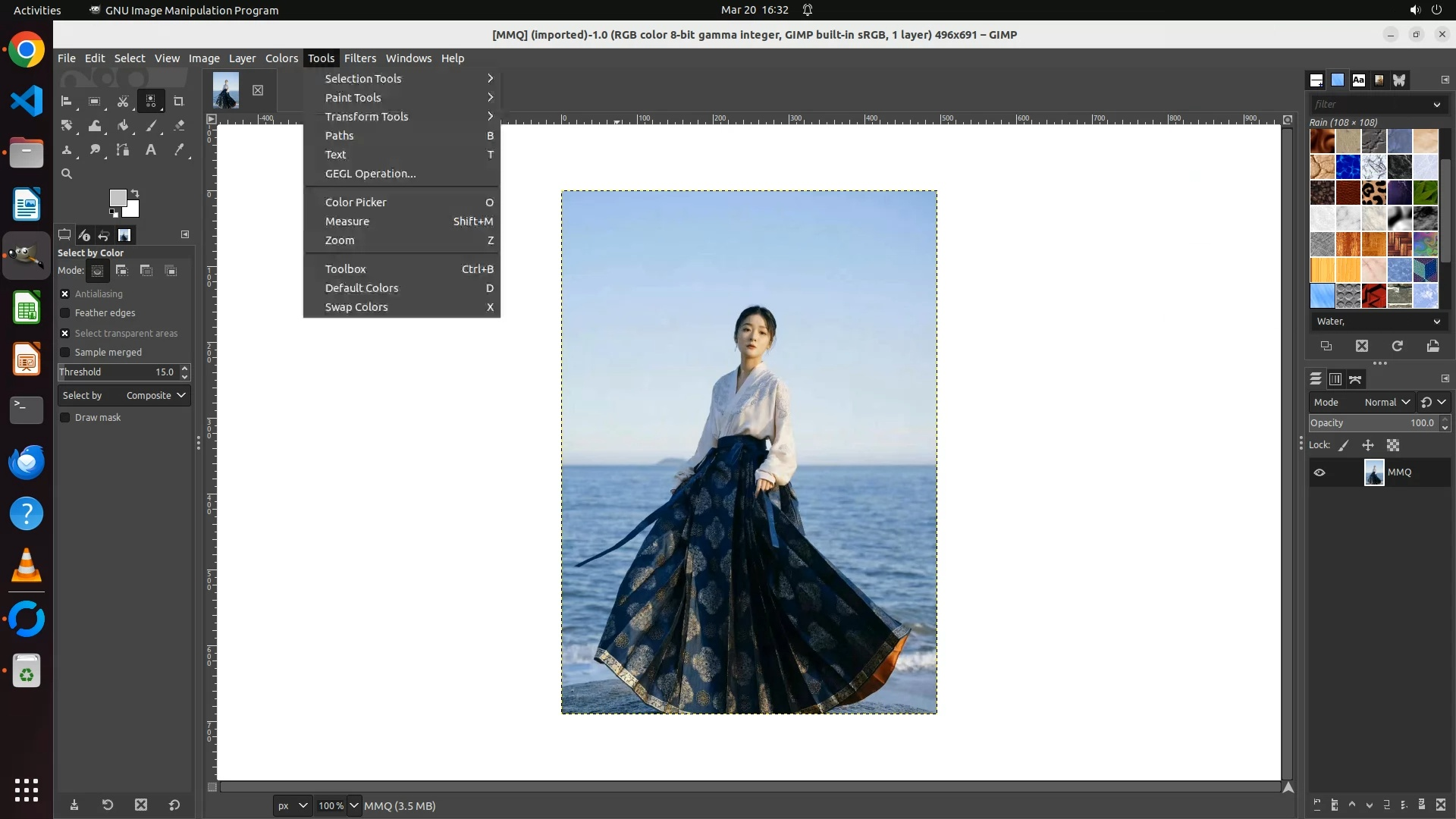This screenshot has width=1456, height=819.
Task: Open the Filters menu
Action: pos(359,58)
